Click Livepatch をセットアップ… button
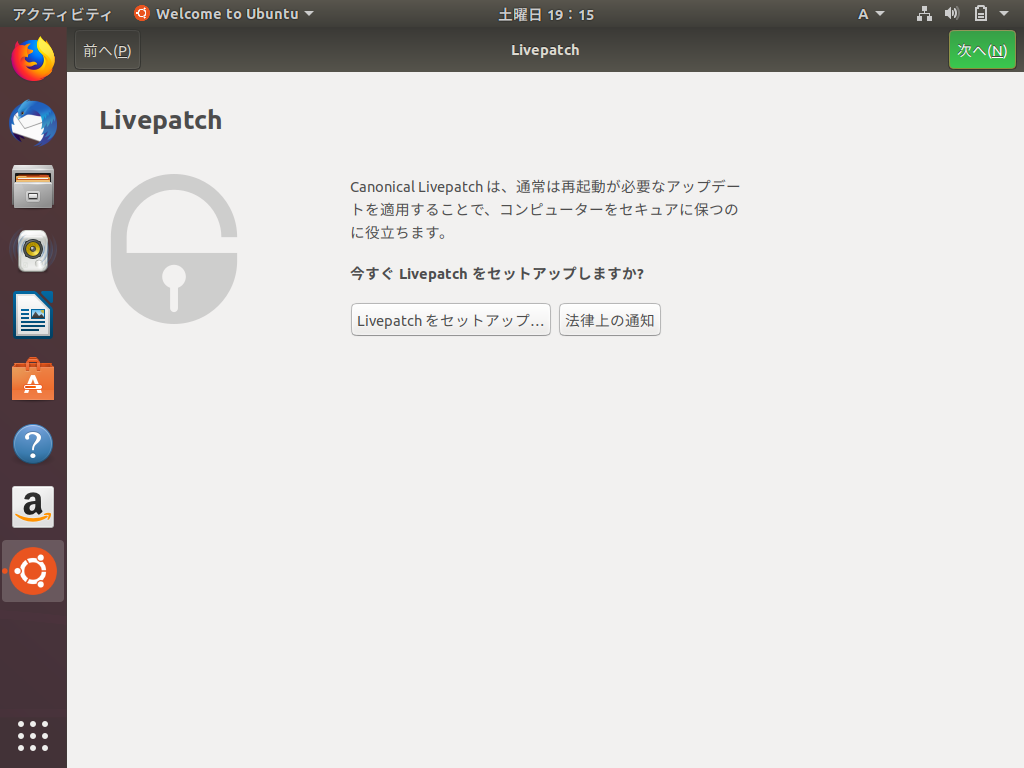This screenshot has width=1024, height=768. 451,320
